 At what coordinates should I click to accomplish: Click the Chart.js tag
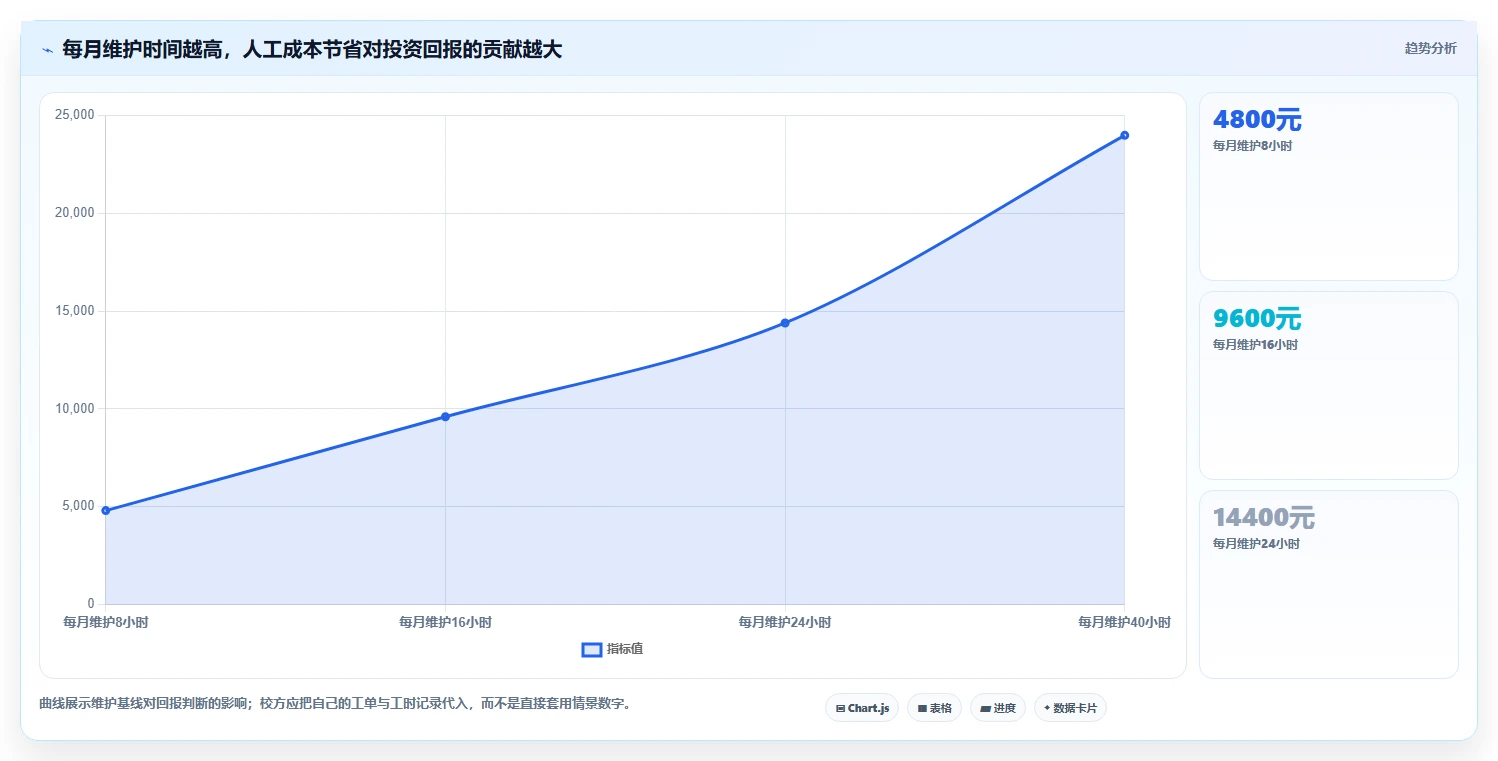point(862,708)
